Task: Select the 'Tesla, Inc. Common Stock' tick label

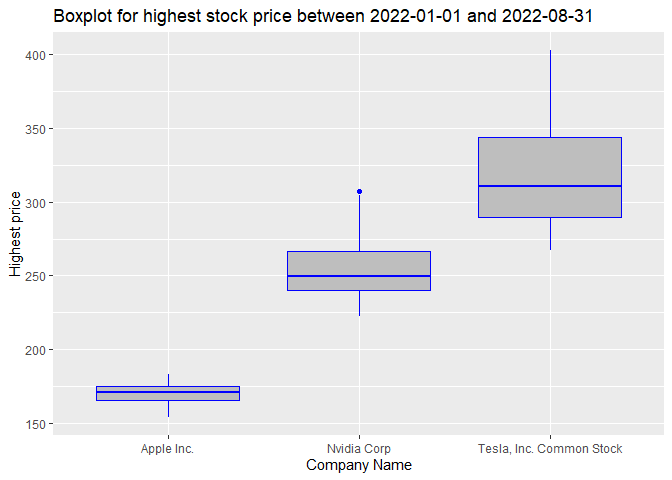Action: [549, 449]
